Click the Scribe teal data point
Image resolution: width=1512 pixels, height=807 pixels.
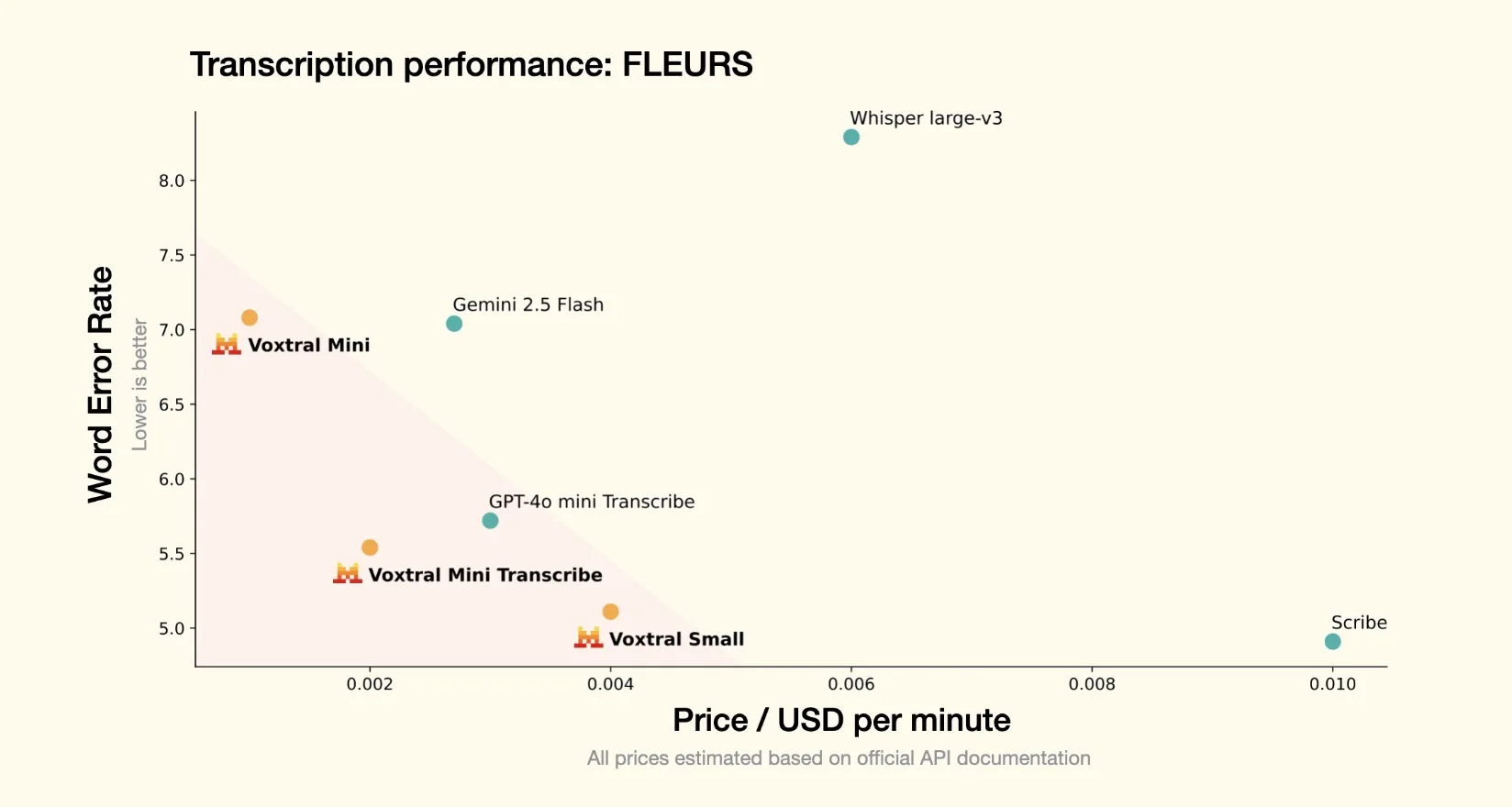tap(1333, 642)
